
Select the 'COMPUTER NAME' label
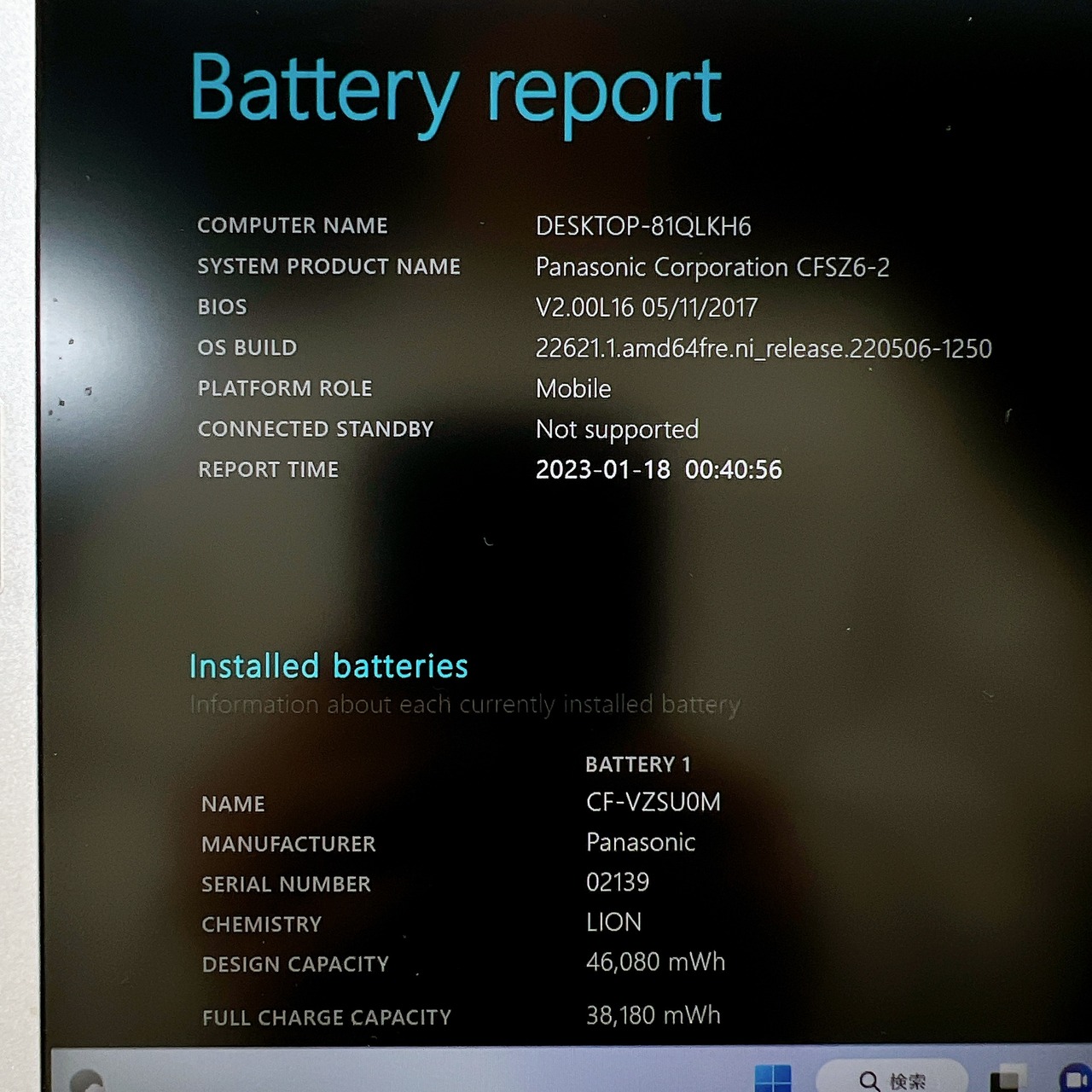coord(293,225)
